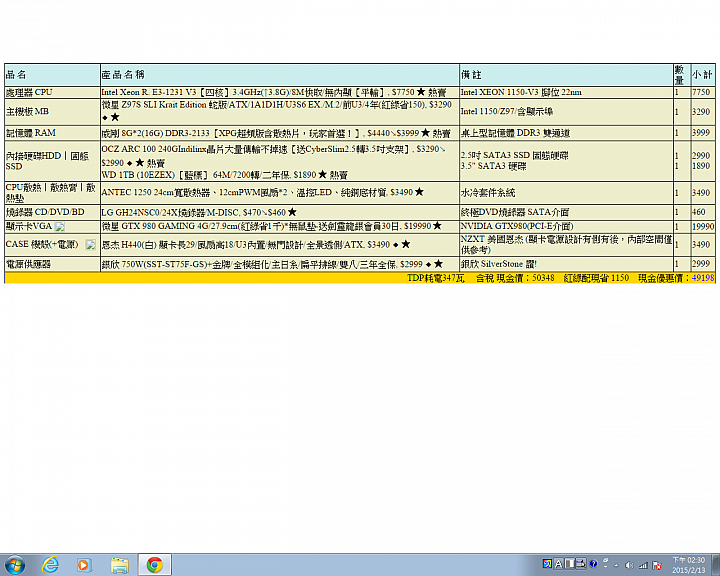Click the NVIDIA GTX980(PCI-E介面) note
The image size is (720, 576).
(517, 226)
